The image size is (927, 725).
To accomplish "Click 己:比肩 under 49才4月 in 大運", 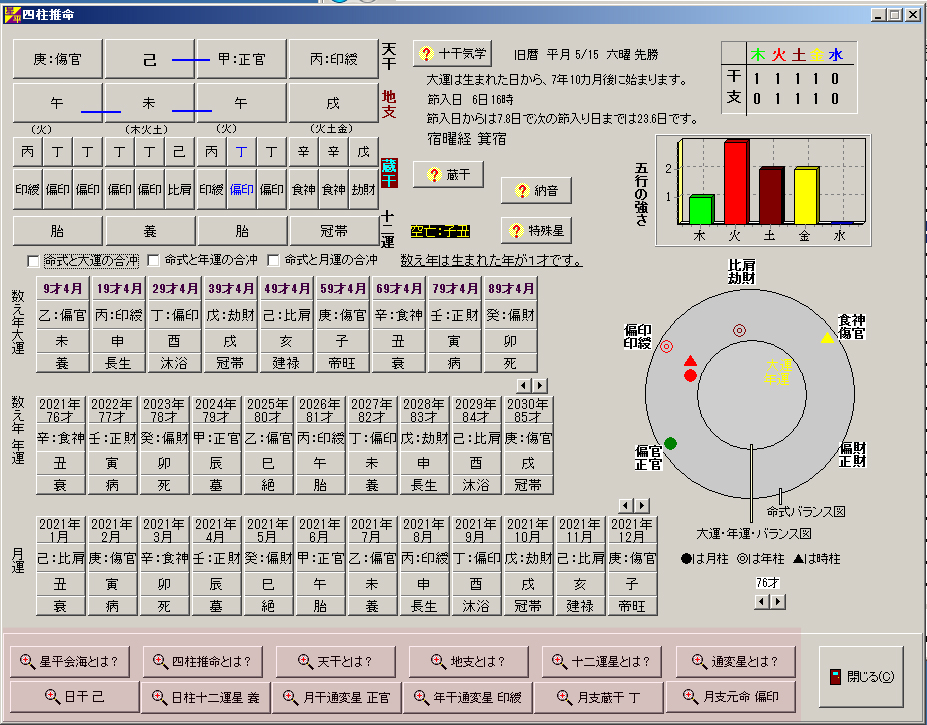I will (287, 315).
